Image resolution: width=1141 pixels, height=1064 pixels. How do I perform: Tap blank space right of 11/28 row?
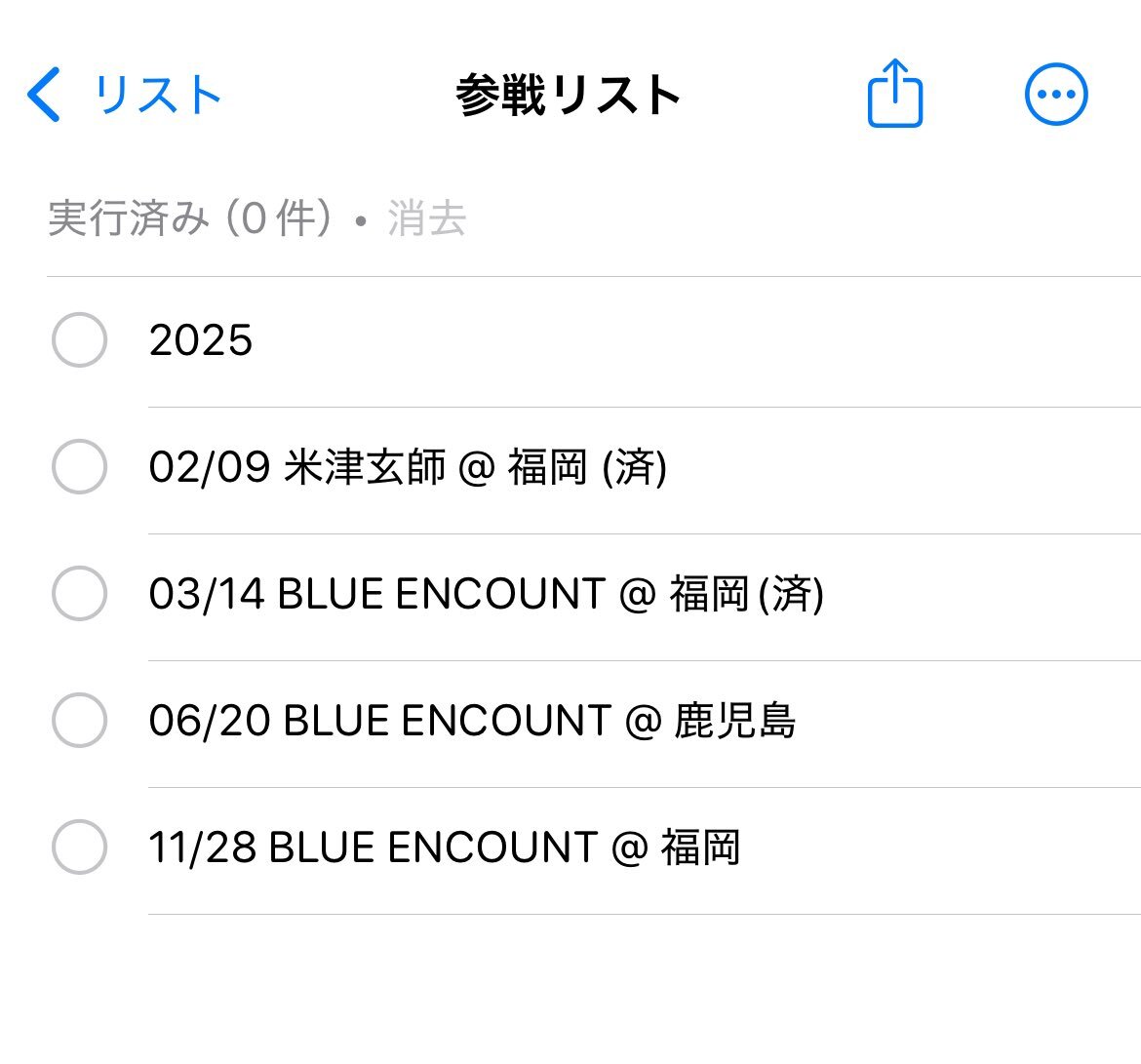pyautogui.click(x=939, y=847)
